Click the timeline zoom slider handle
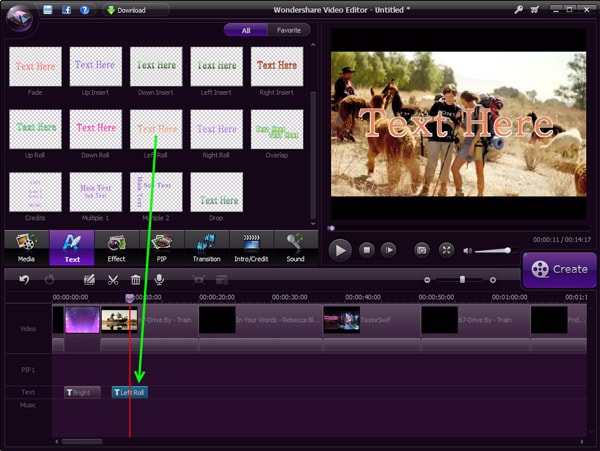Viewport: 600px width, 451px height. pyautogui.click(x=462, y=280)
